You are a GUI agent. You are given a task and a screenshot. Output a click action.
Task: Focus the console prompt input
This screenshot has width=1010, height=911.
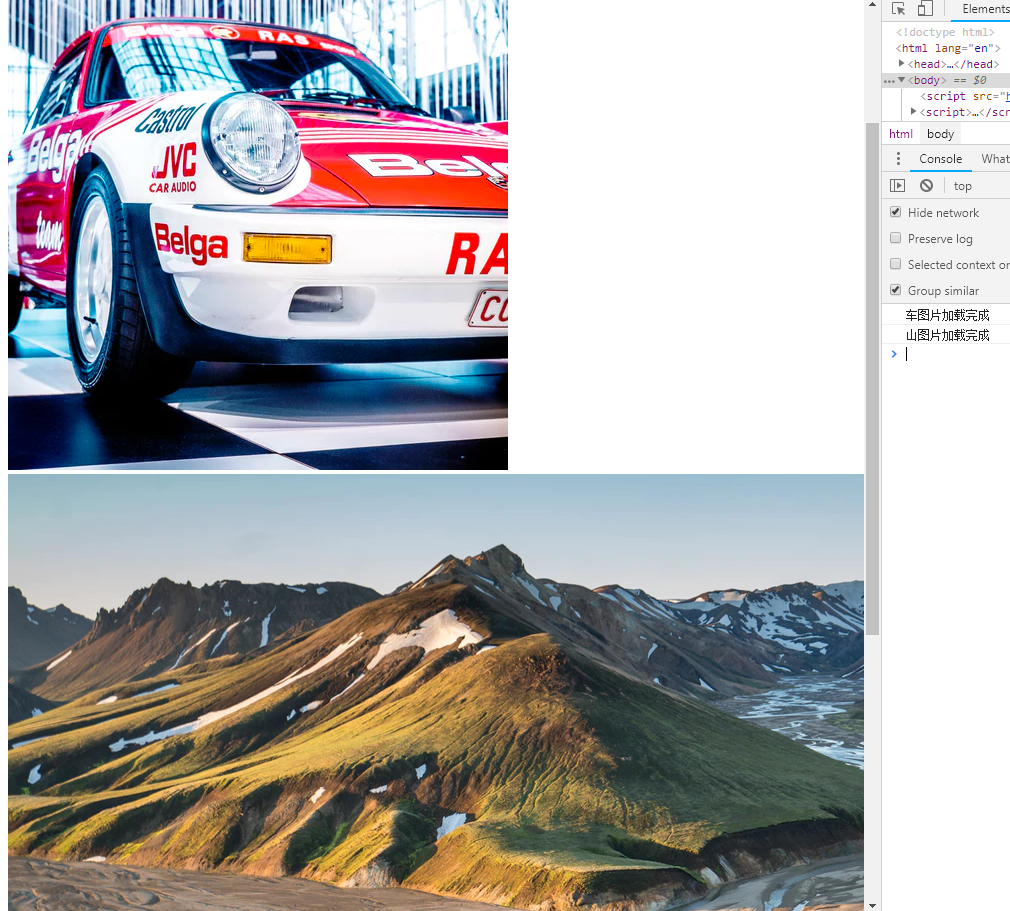pos(957,354)
